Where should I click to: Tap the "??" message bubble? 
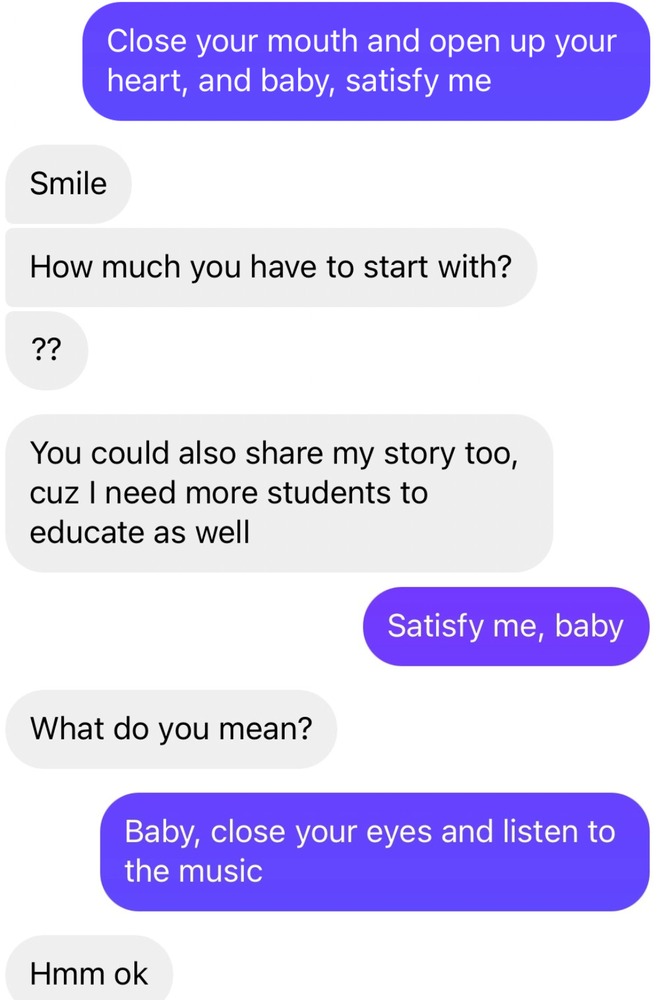coord(46,352)
